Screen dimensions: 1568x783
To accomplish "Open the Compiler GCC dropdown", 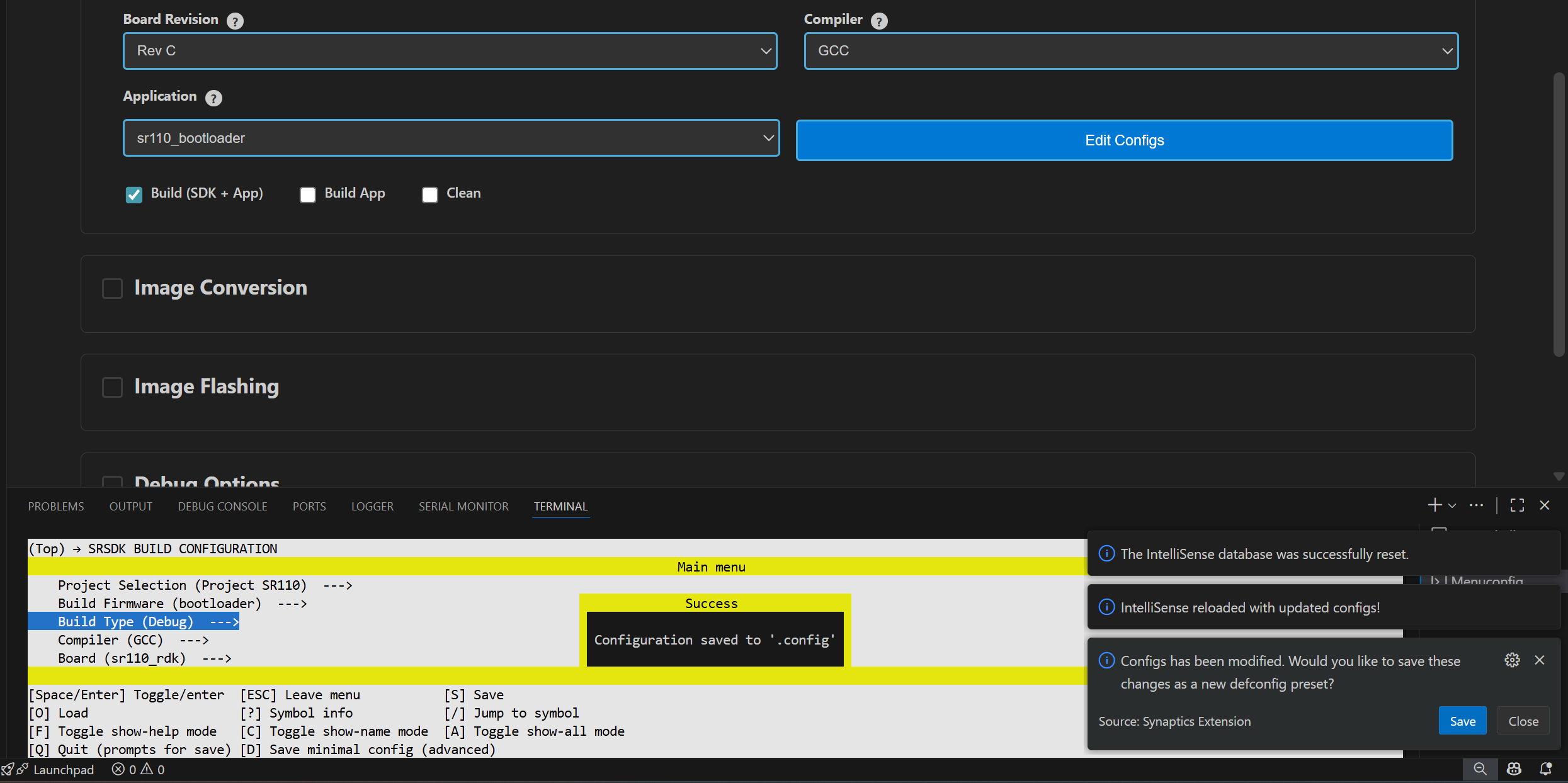I will click(x=1130, y=51).
